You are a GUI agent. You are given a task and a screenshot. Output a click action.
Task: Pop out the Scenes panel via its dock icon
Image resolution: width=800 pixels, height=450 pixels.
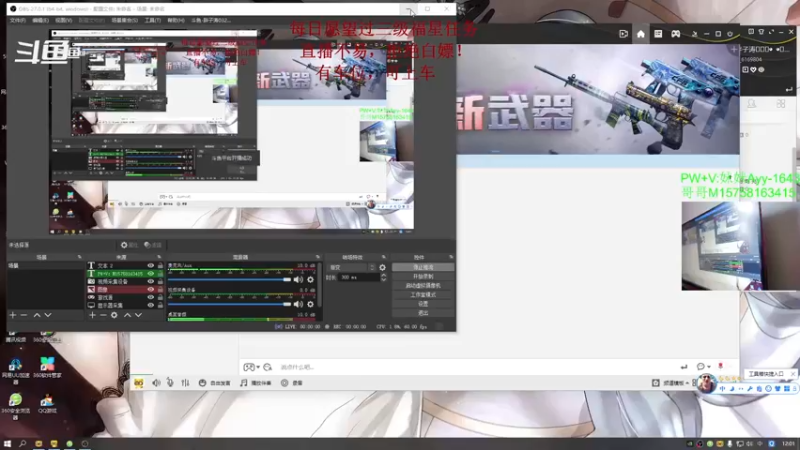(x=79, y=257)
